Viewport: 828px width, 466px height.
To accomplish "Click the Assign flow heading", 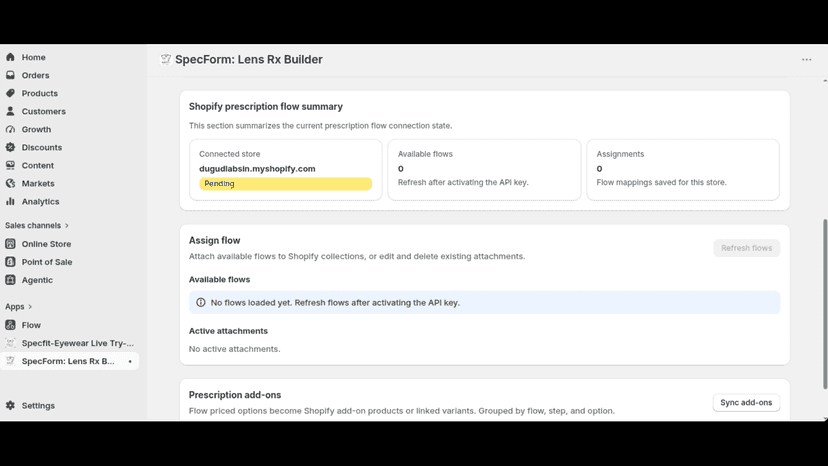I will click(x=214, y=240).
